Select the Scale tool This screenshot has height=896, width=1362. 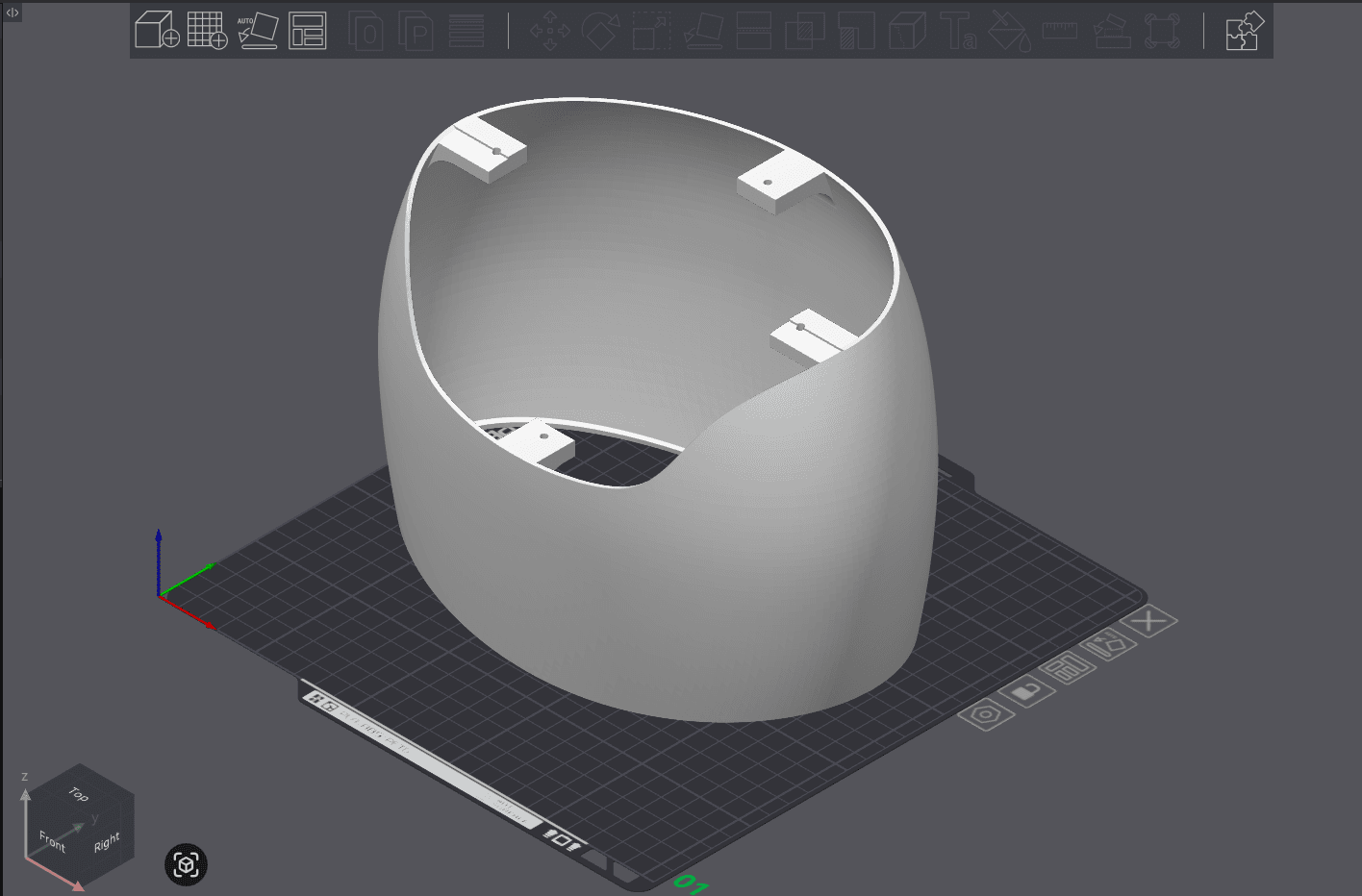651,32
